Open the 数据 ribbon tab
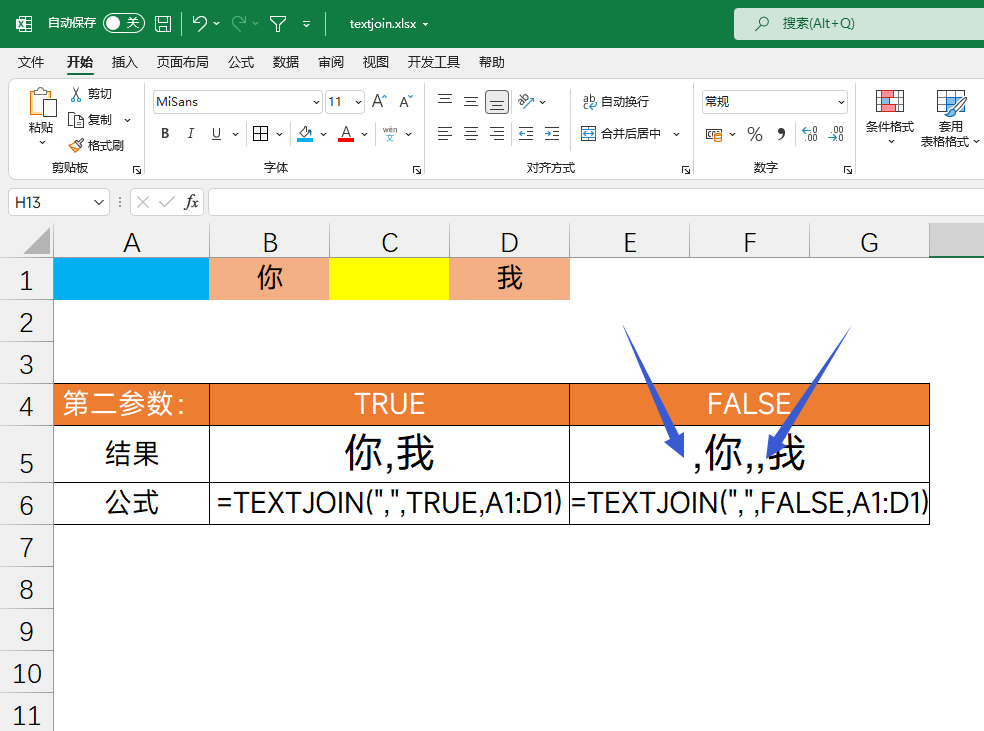Image resolution: width=984 pixels, height=731 pixels. (285, 61)
